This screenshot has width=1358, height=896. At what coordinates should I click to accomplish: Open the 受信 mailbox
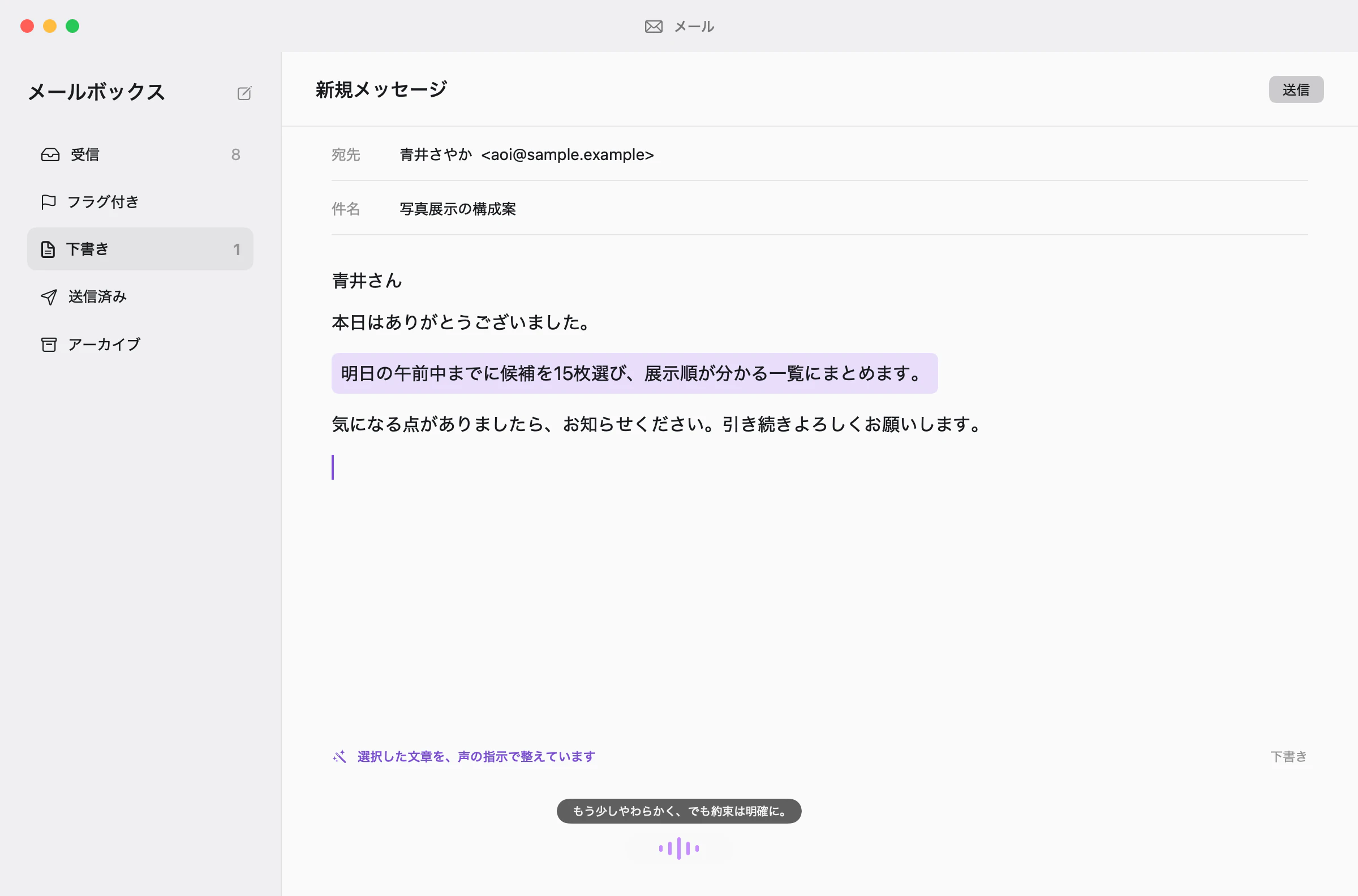[x=140, y=154]
